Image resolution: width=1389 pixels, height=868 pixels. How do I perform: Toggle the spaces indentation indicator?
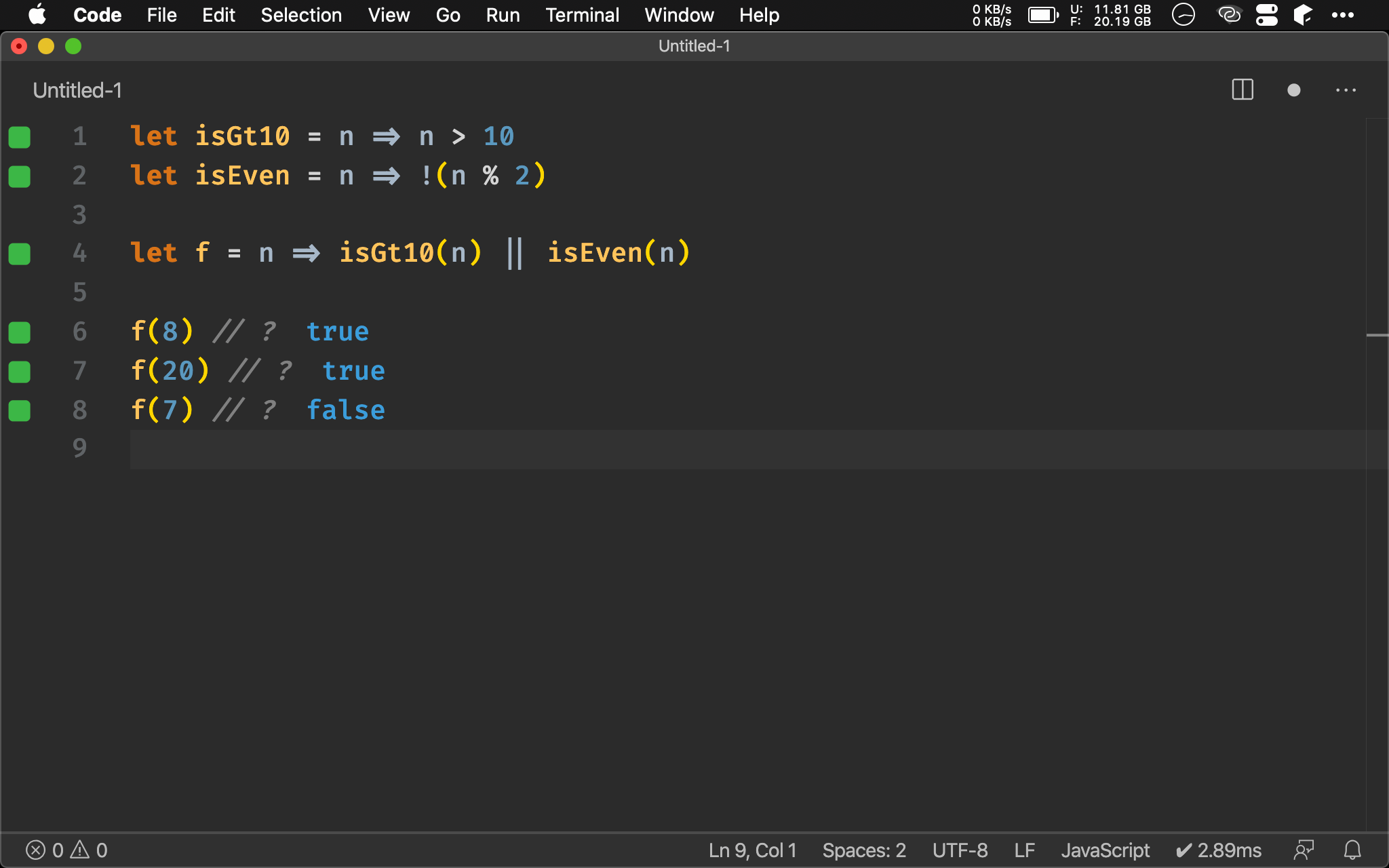click(864, 849)
